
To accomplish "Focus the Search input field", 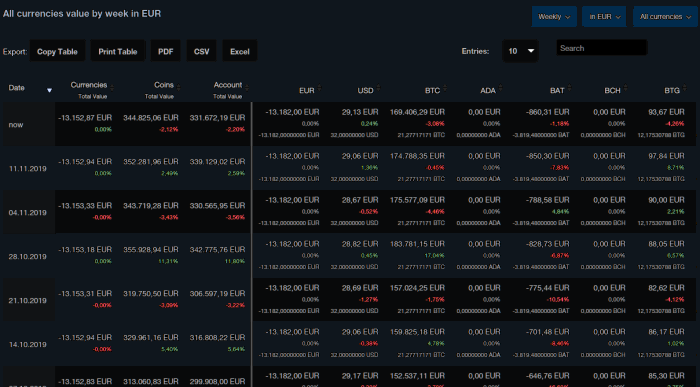I will coord(601,48).
